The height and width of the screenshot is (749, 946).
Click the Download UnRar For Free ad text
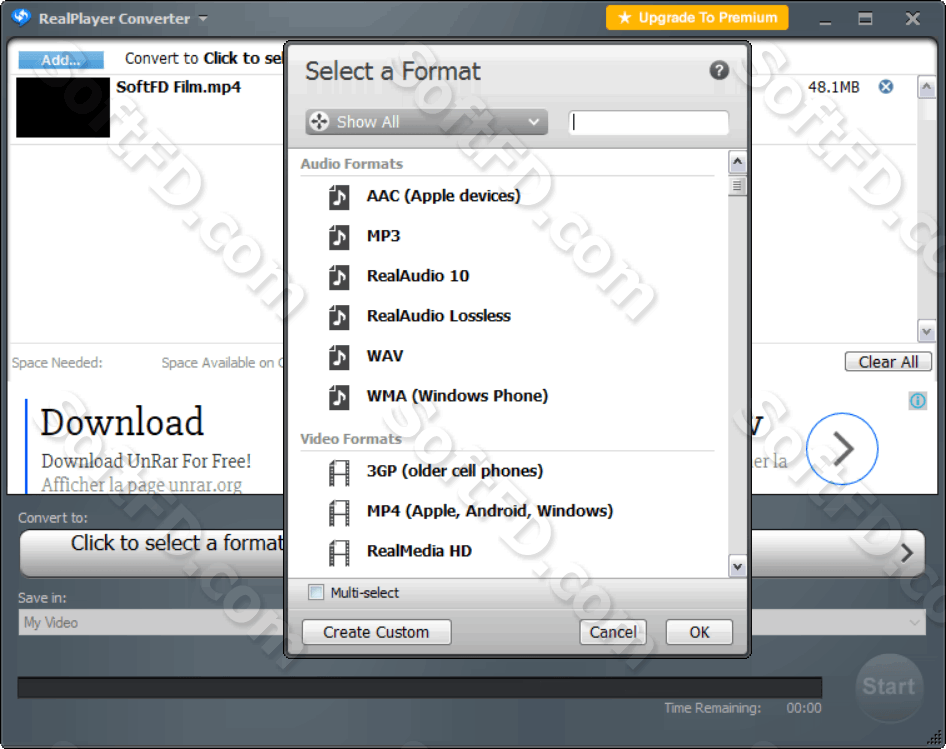coord(146,461)
